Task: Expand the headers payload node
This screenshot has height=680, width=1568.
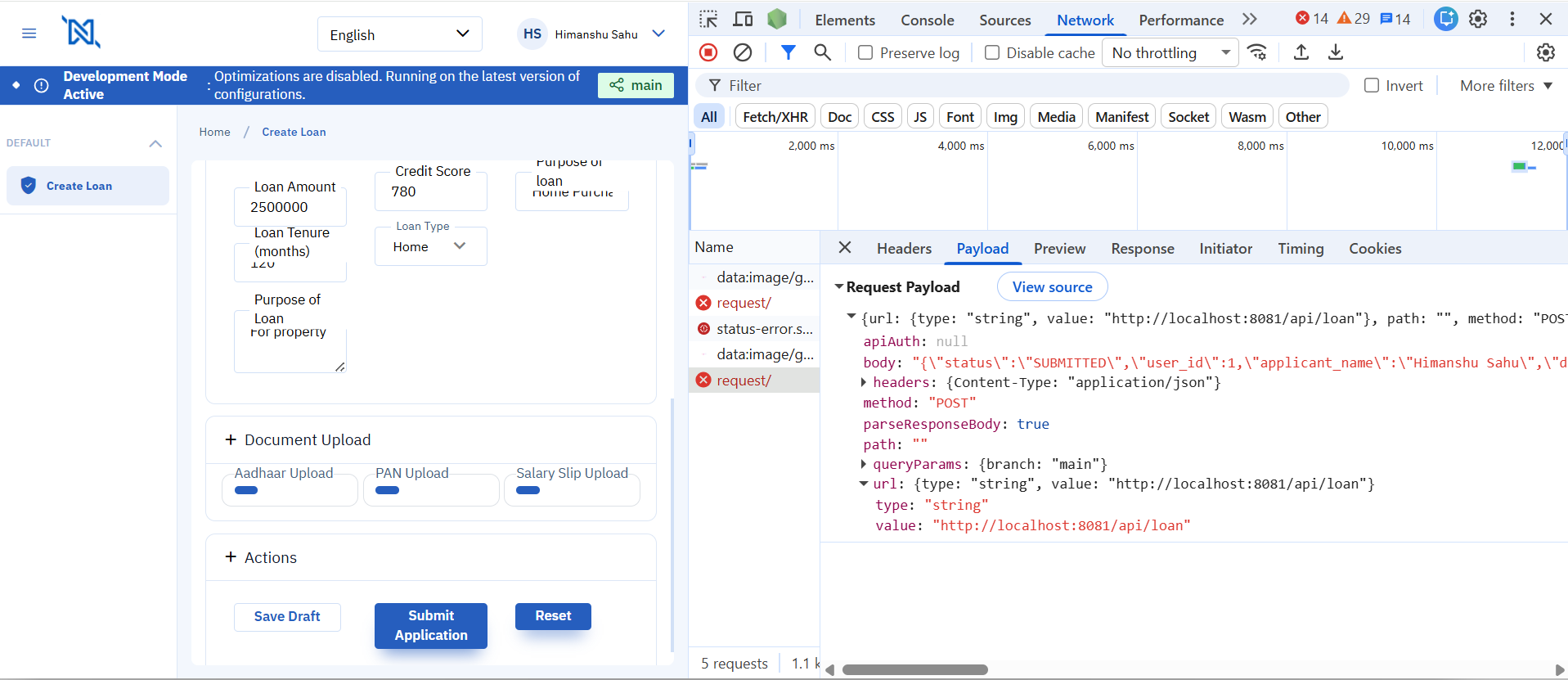Action: [864, 382]
